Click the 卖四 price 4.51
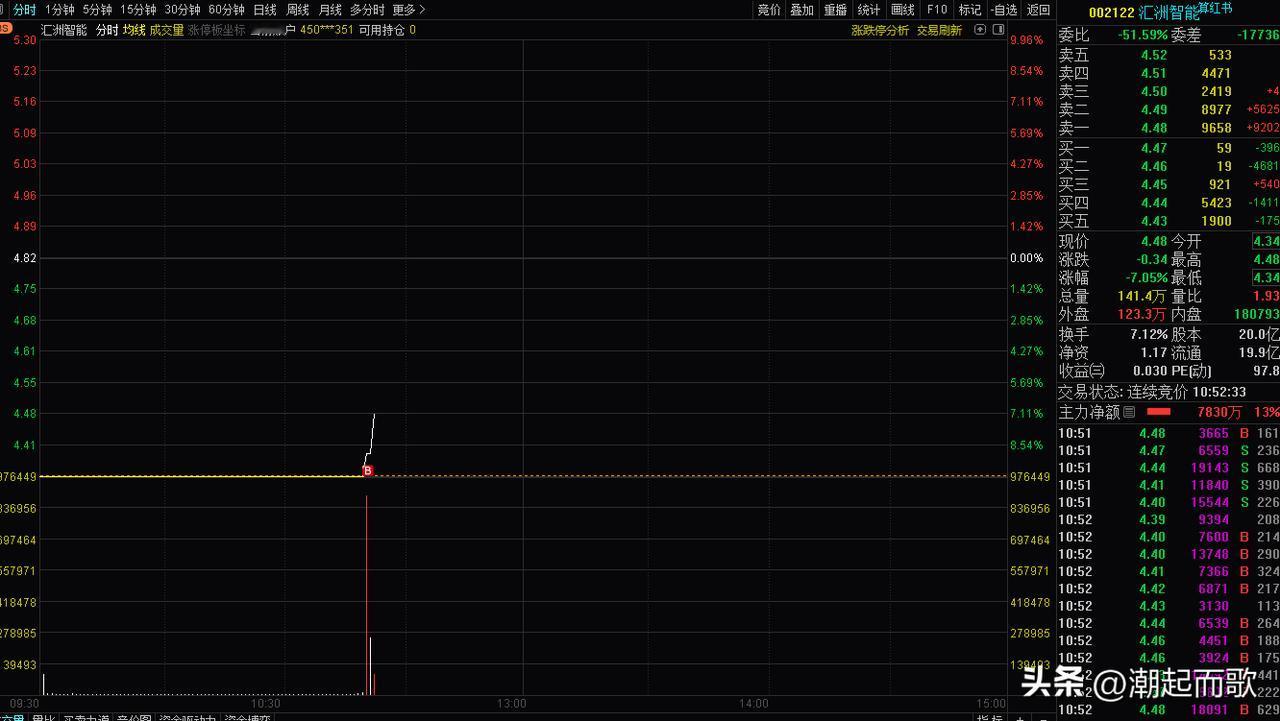Viewport: 1280px width, 721px height. point(1153,73)
